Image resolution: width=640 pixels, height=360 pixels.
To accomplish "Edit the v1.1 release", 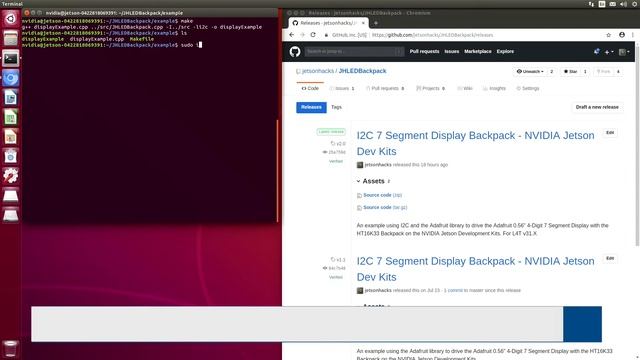I will (x=610, y=258).
